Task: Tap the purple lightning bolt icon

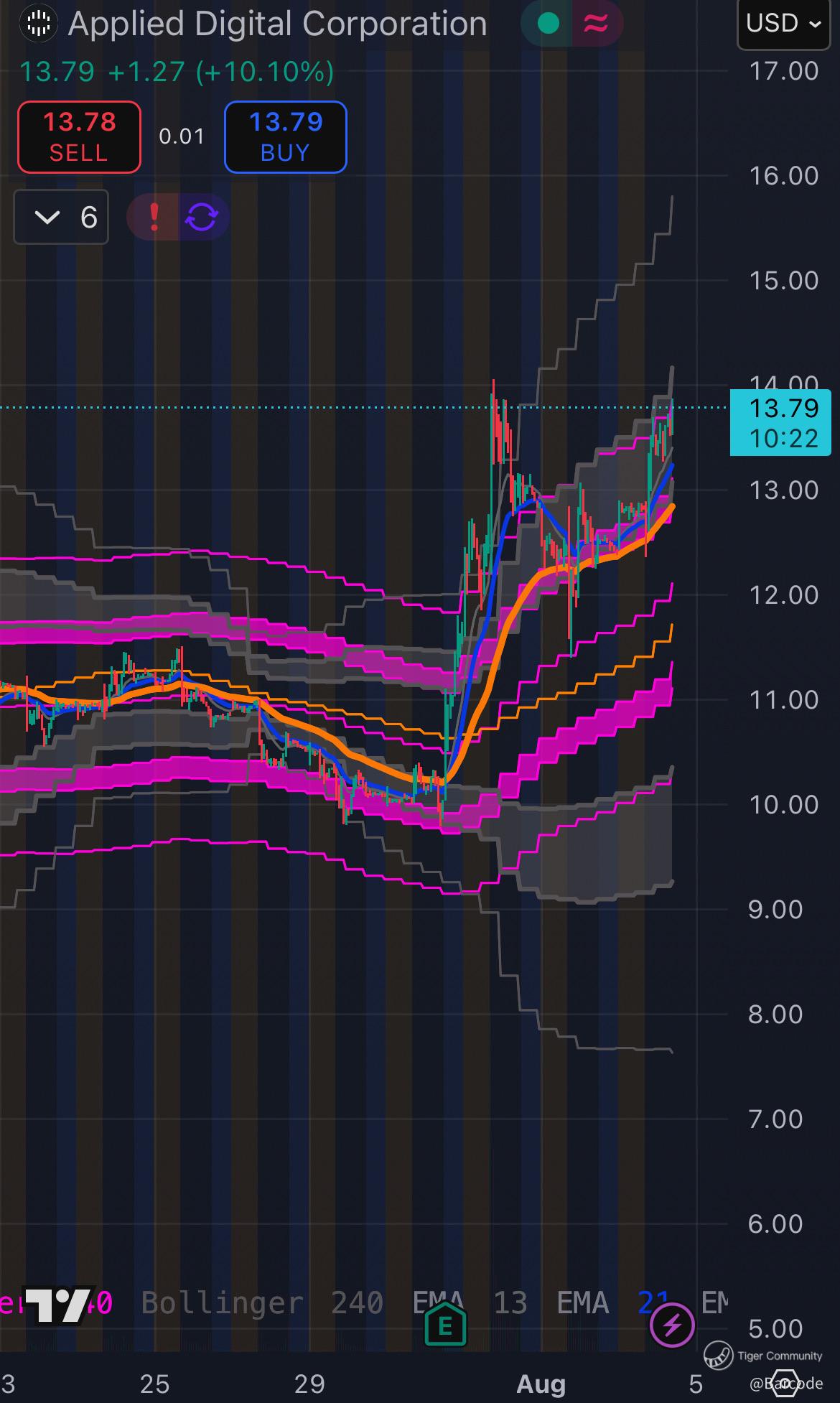Action: click(672, 1325)
